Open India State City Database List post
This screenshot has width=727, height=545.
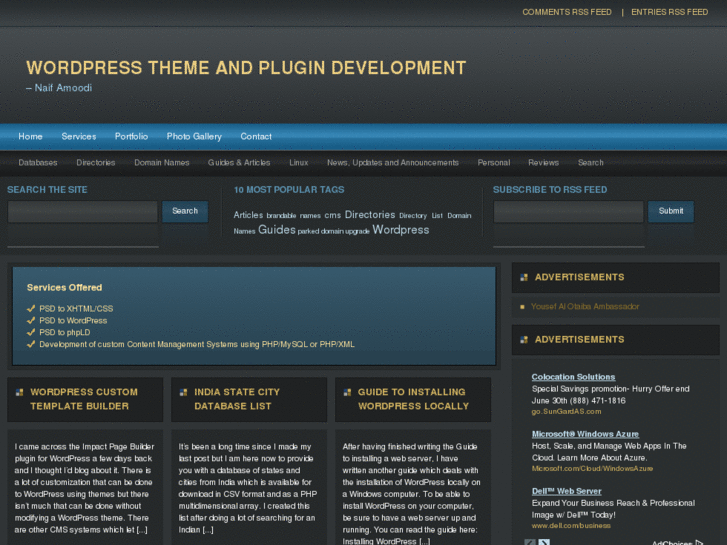[237, 399]
